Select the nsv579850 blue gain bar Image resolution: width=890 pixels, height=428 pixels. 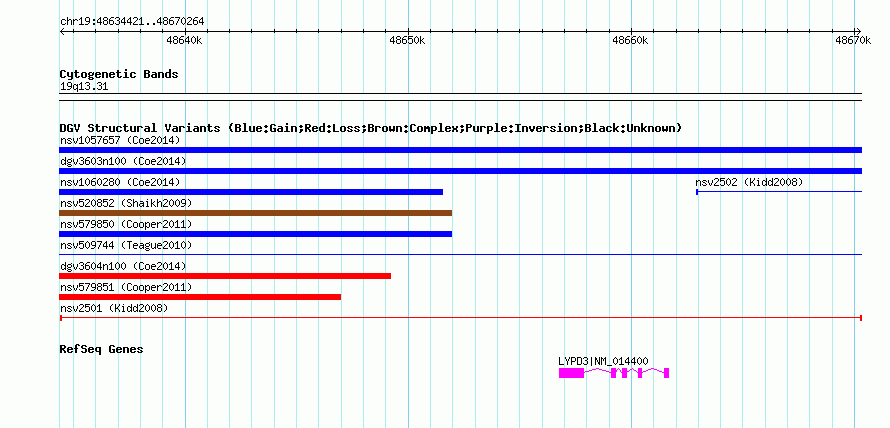(x=255, y=234)
